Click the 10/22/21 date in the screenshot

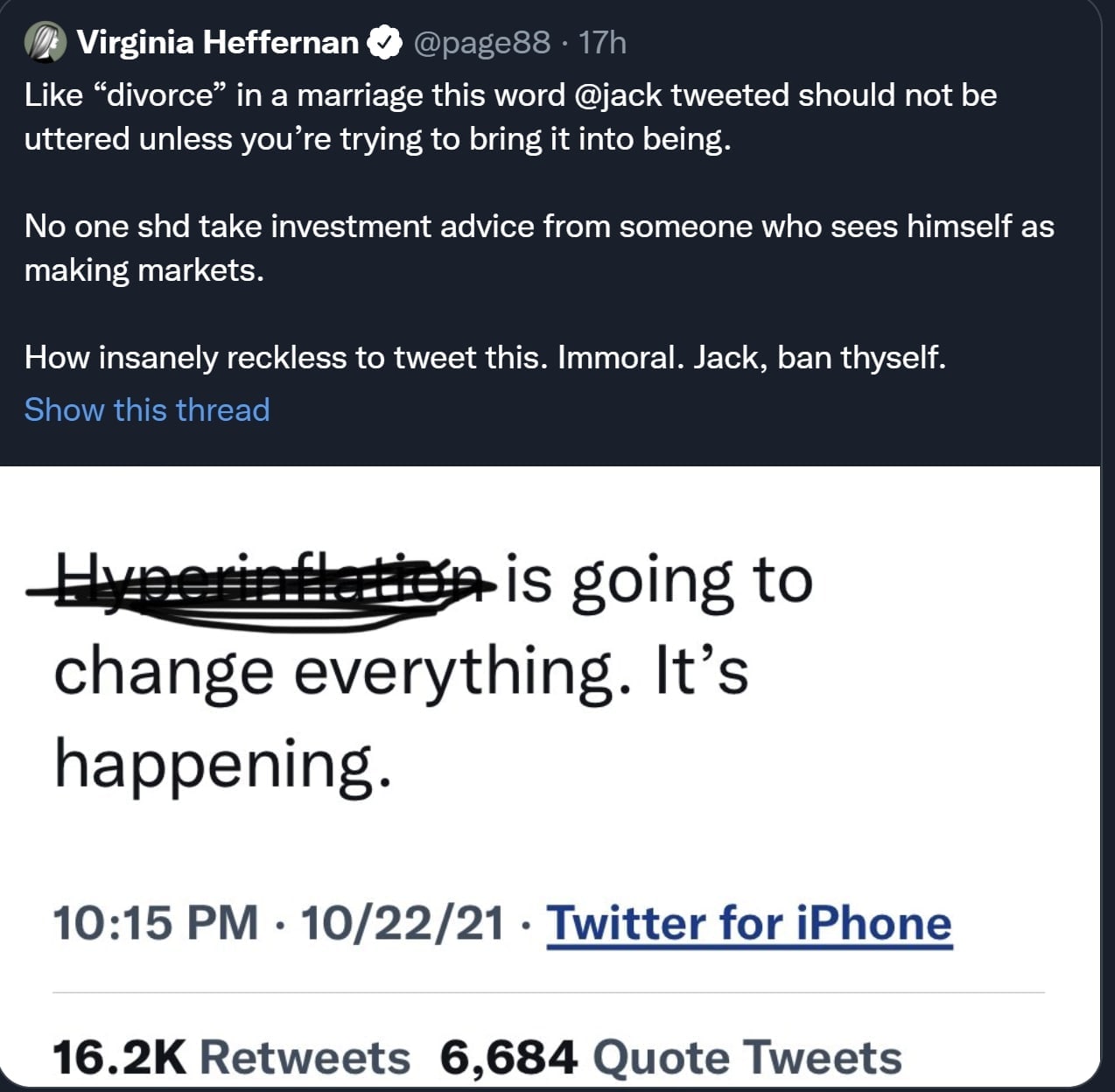[x=403, y=923]
